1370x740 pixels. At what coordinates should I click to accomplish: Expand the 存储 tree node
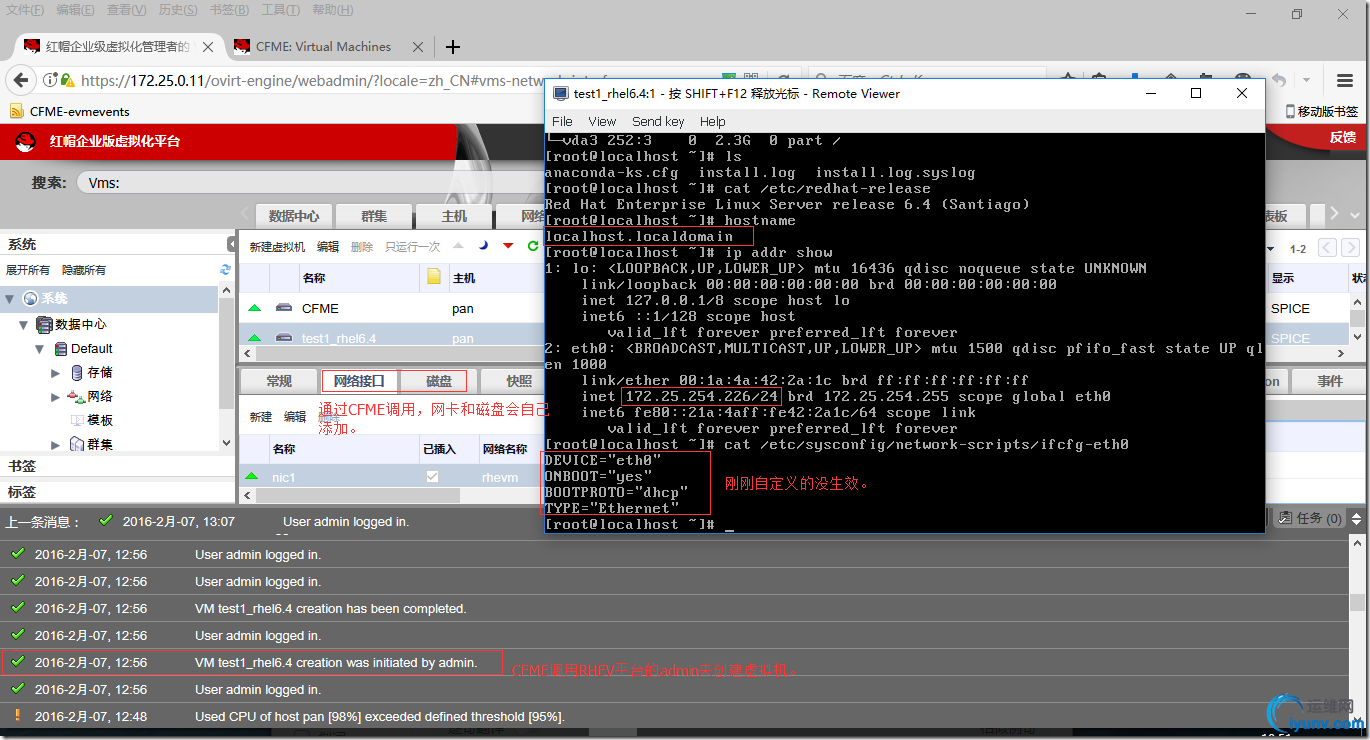point(56,372)
